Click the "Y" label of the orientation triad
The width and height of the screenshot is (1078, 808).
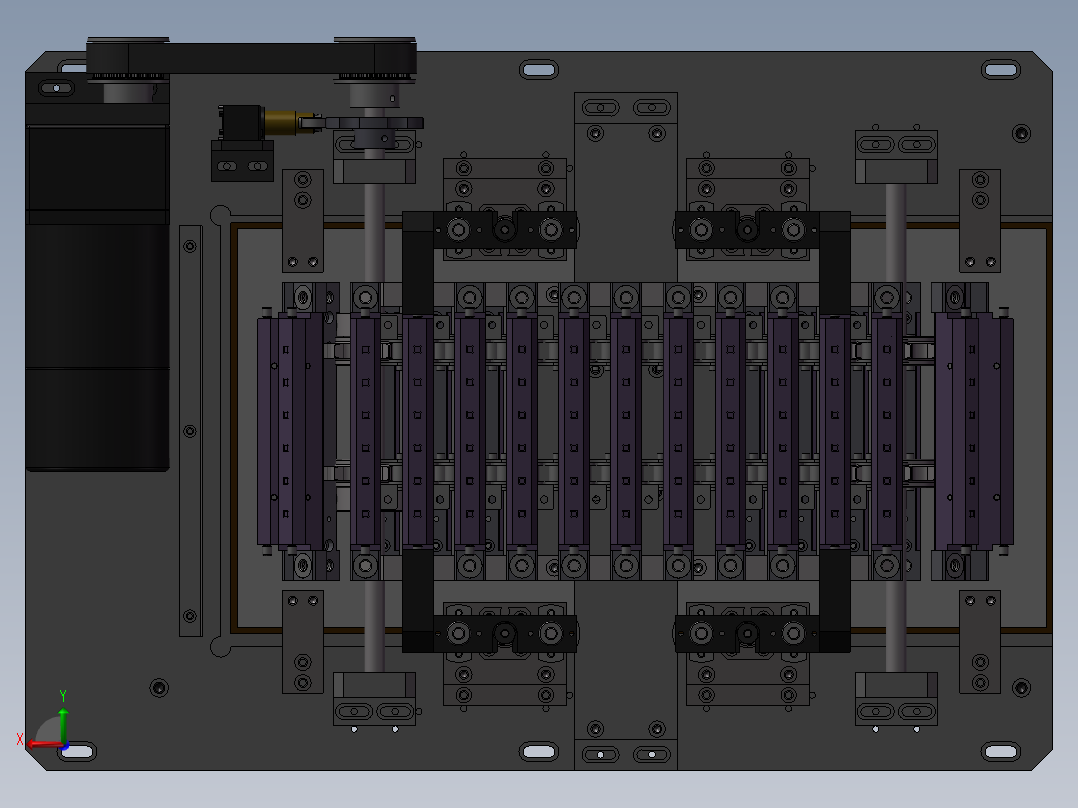[x=63, y=696]
